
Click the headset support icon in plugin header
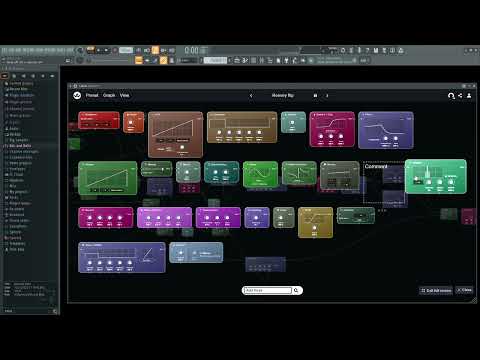click(x=451, y=96)
